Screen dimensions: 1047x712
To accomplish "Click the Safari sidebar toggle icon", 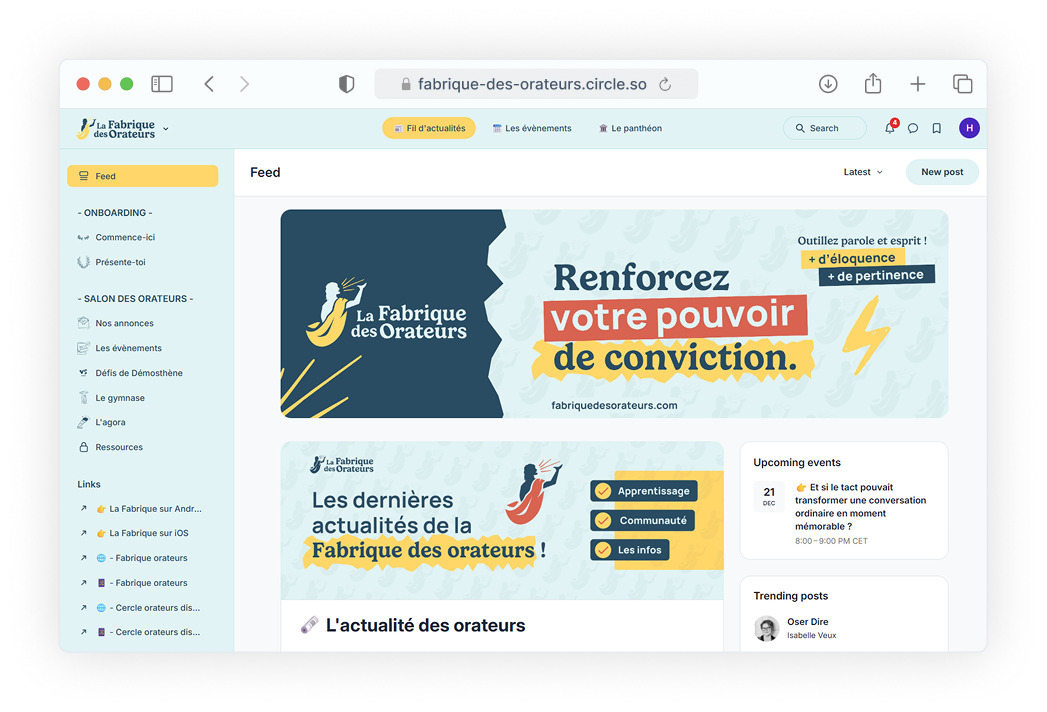I will click(x=162, y=84).
